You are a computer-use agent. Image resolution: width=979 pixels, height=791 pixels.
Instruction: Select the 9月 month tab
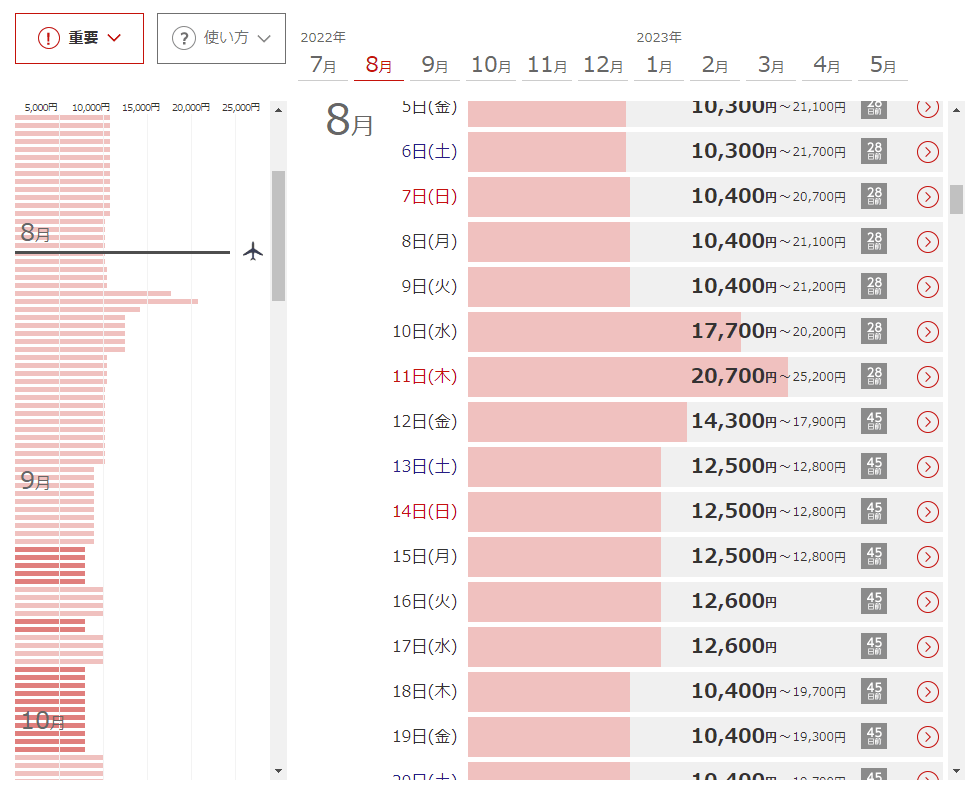click(x=435, y=65)
